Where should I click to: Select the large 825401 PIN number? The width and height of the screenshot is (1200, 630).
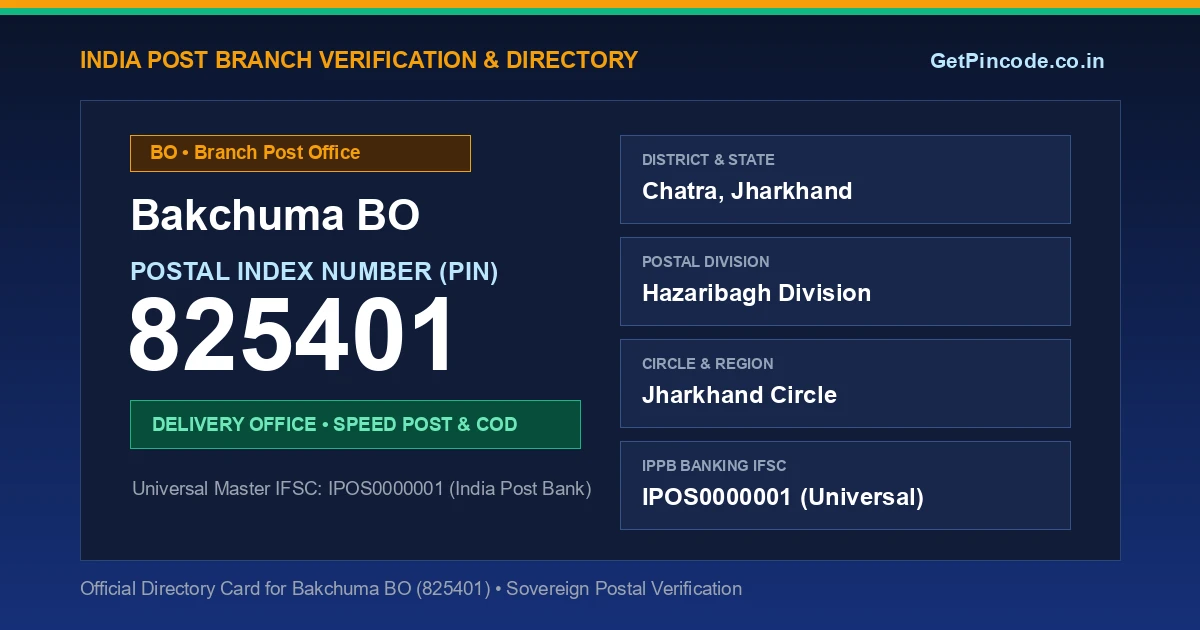coord(291,337)
